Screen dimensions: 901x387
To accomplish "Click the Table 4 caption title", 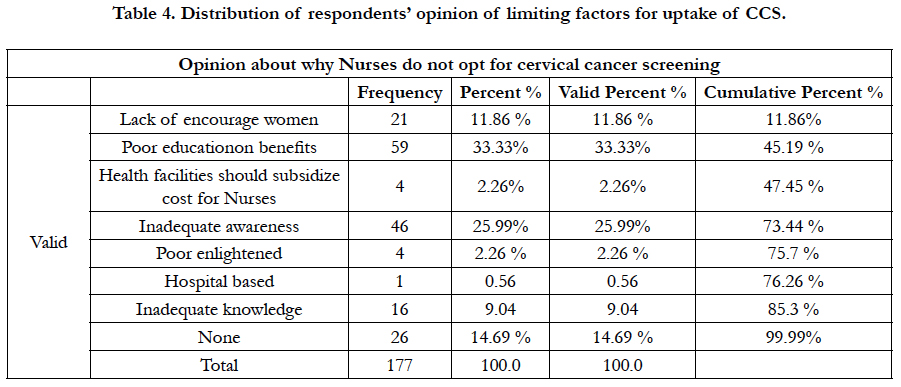I will (x=449, y=14).
